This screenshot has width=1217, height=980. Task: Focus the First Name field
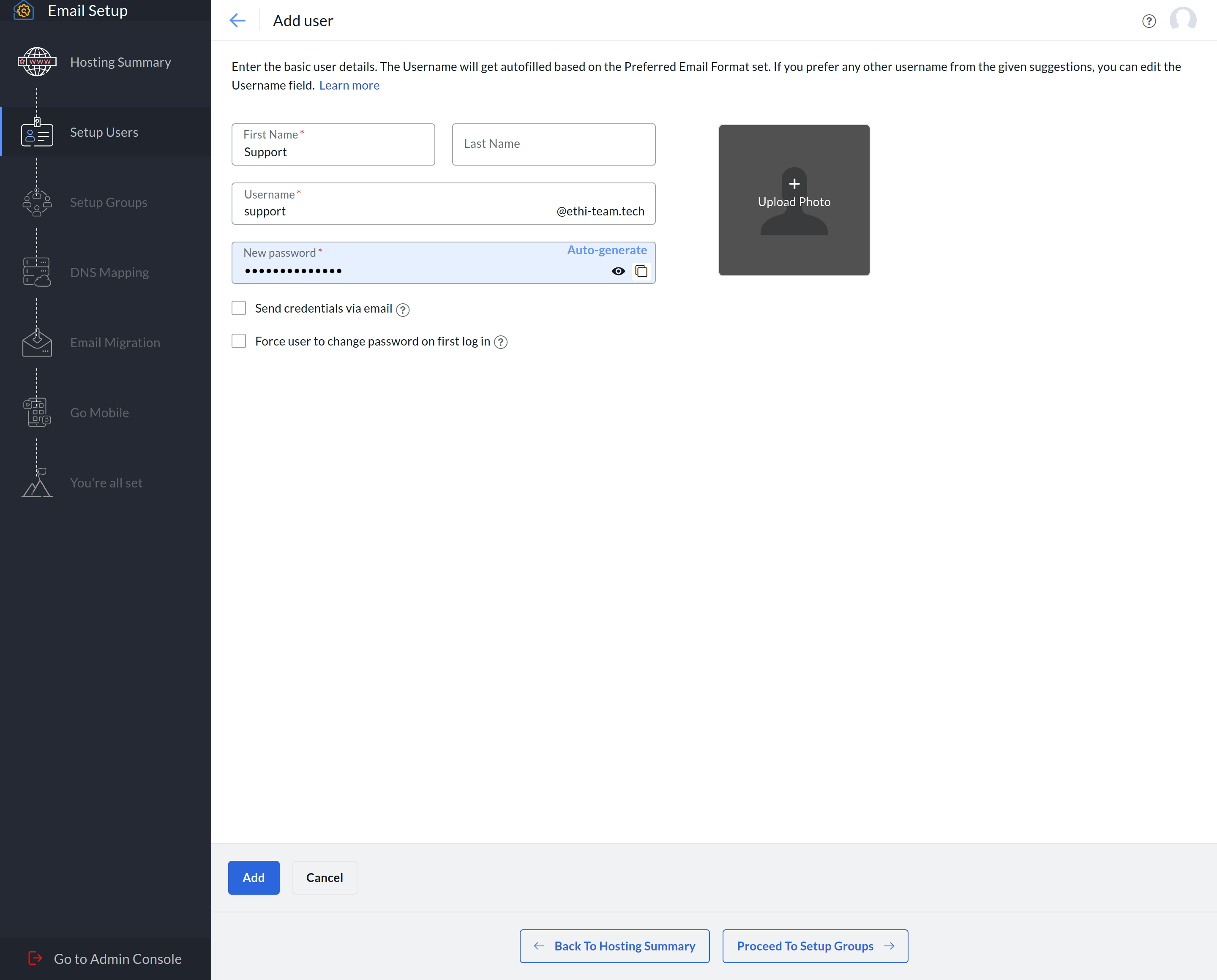pyautogui.click(x=333, y=144)
